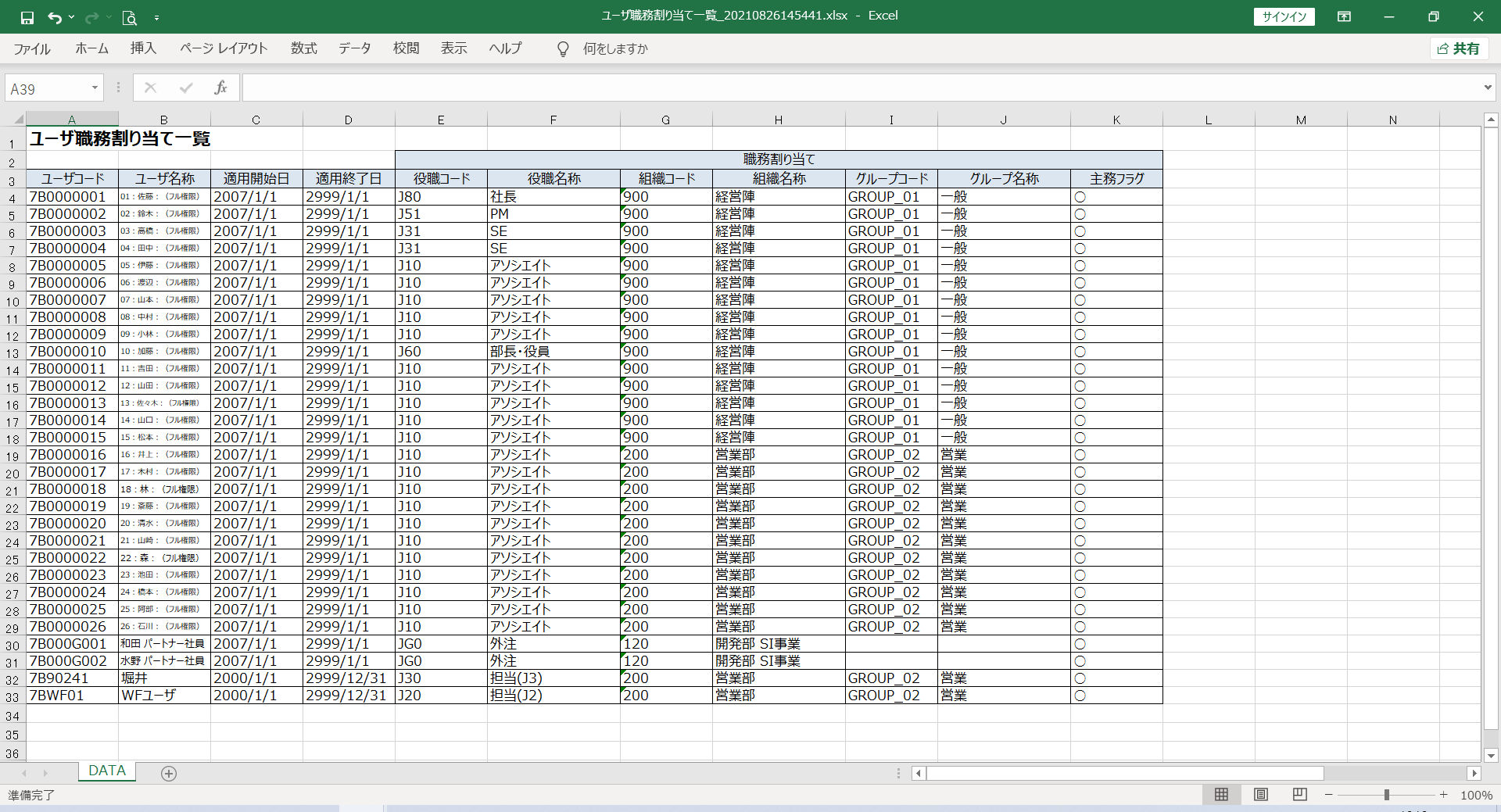Open the ファイル tab
This screenshot has height=812, width=1501.
point(32,48)
